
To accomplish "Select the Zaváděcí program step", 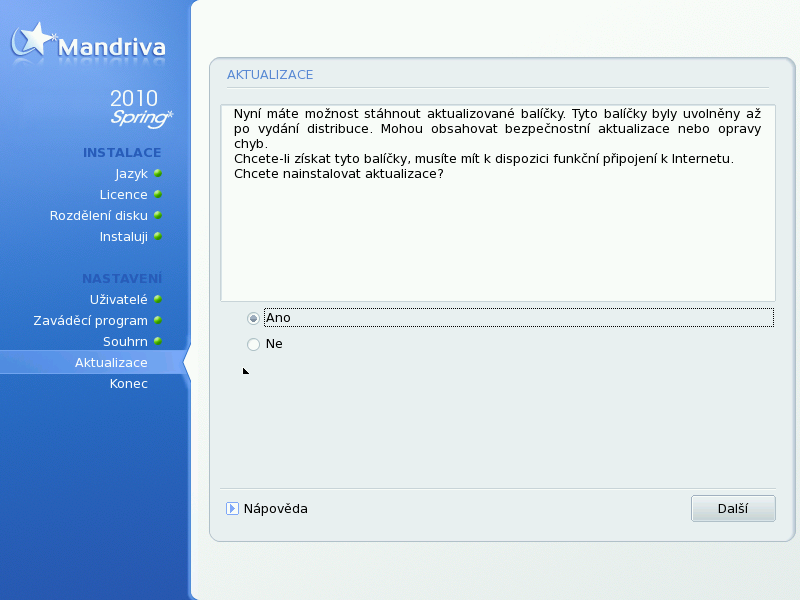I will [90, 320].
